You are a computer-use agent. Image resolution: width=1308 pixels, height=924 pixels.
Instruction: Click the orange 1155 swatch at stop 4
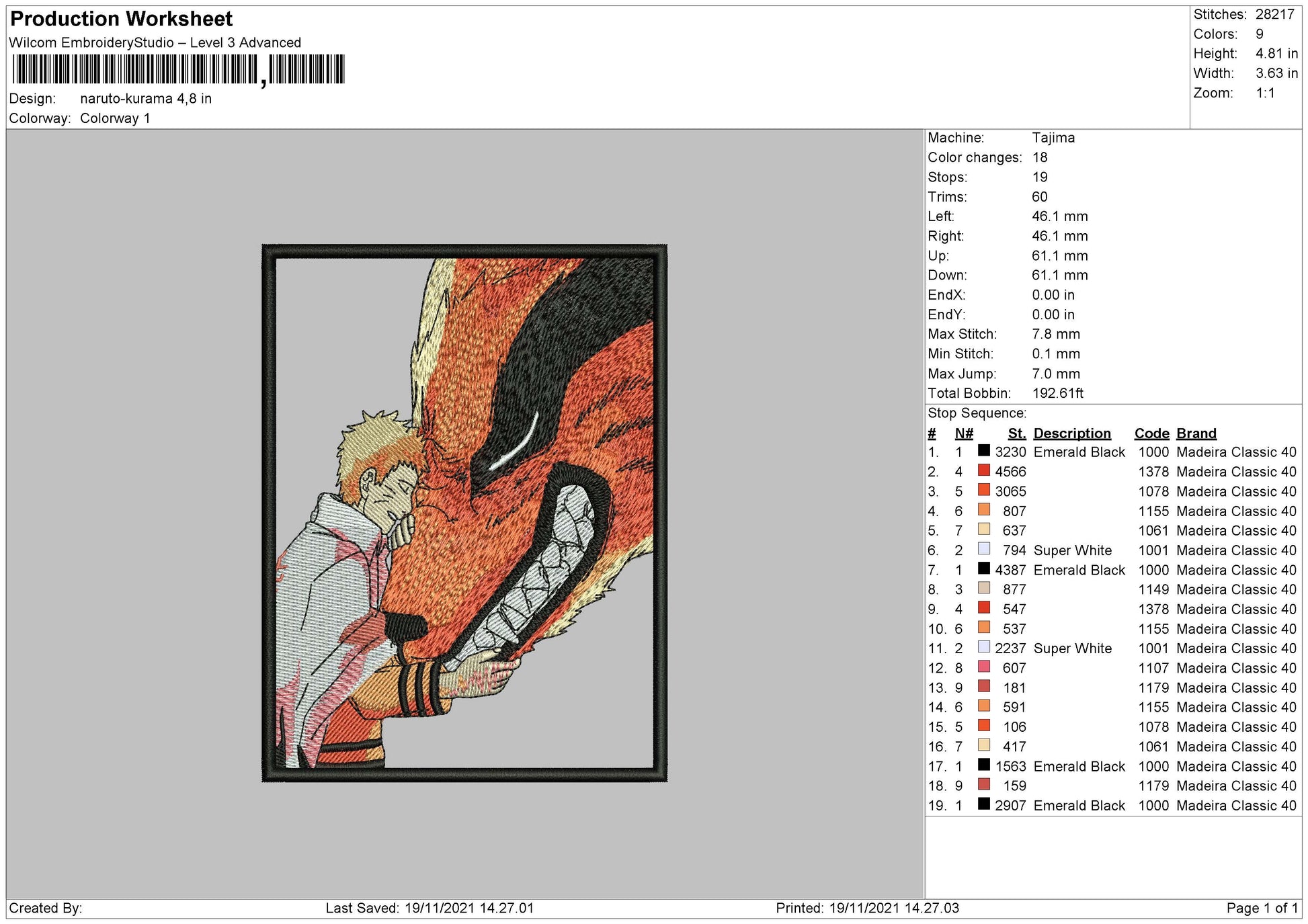pos(983,511)
